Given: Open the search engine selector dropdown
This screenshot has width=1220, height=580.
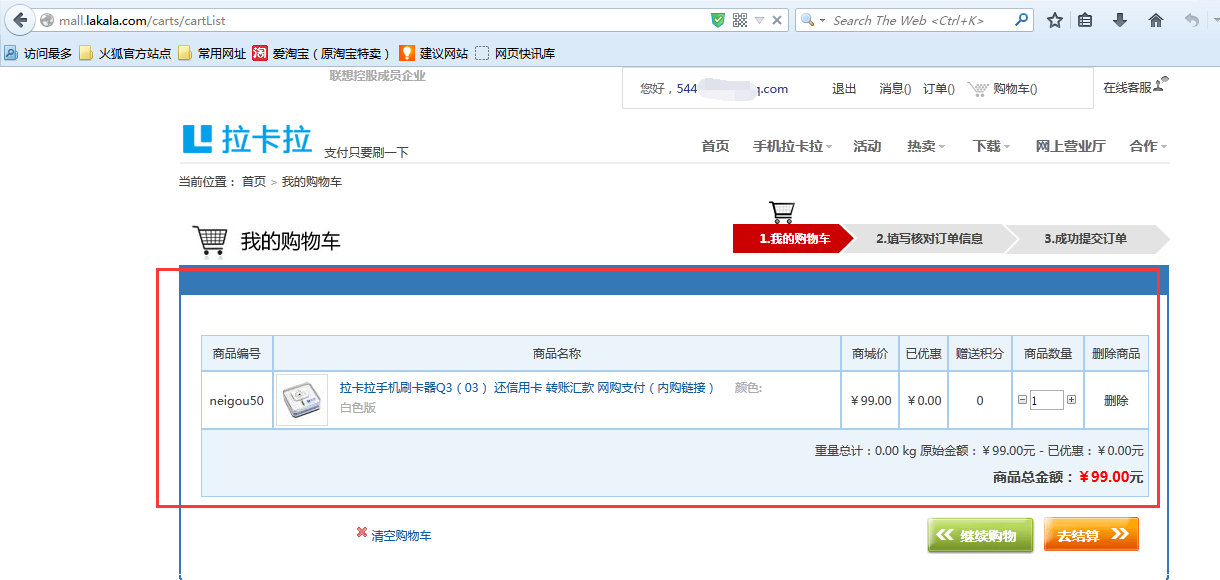Looking at the screenshot, I should tap(812, 20).
